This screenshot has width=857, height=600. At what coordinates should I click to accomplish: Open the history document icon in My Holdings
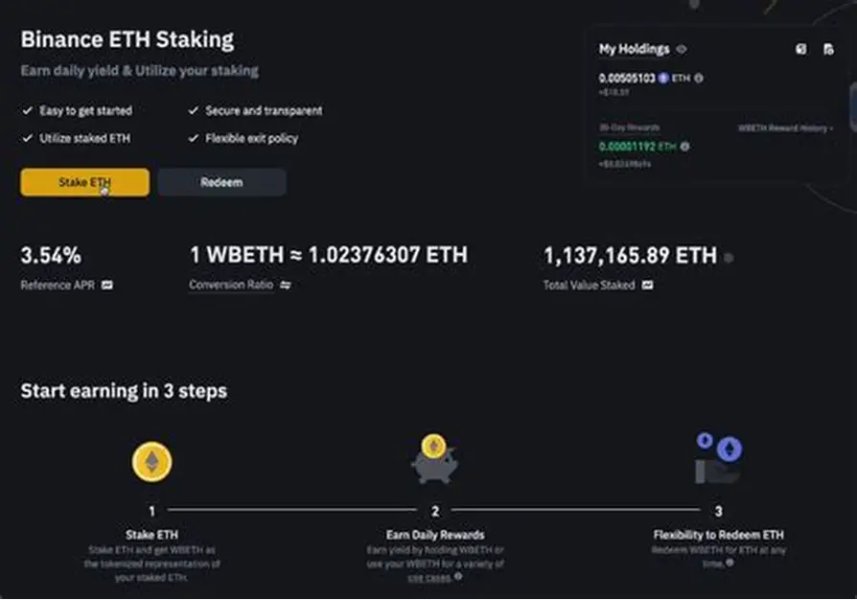click(x=828, y=49)
